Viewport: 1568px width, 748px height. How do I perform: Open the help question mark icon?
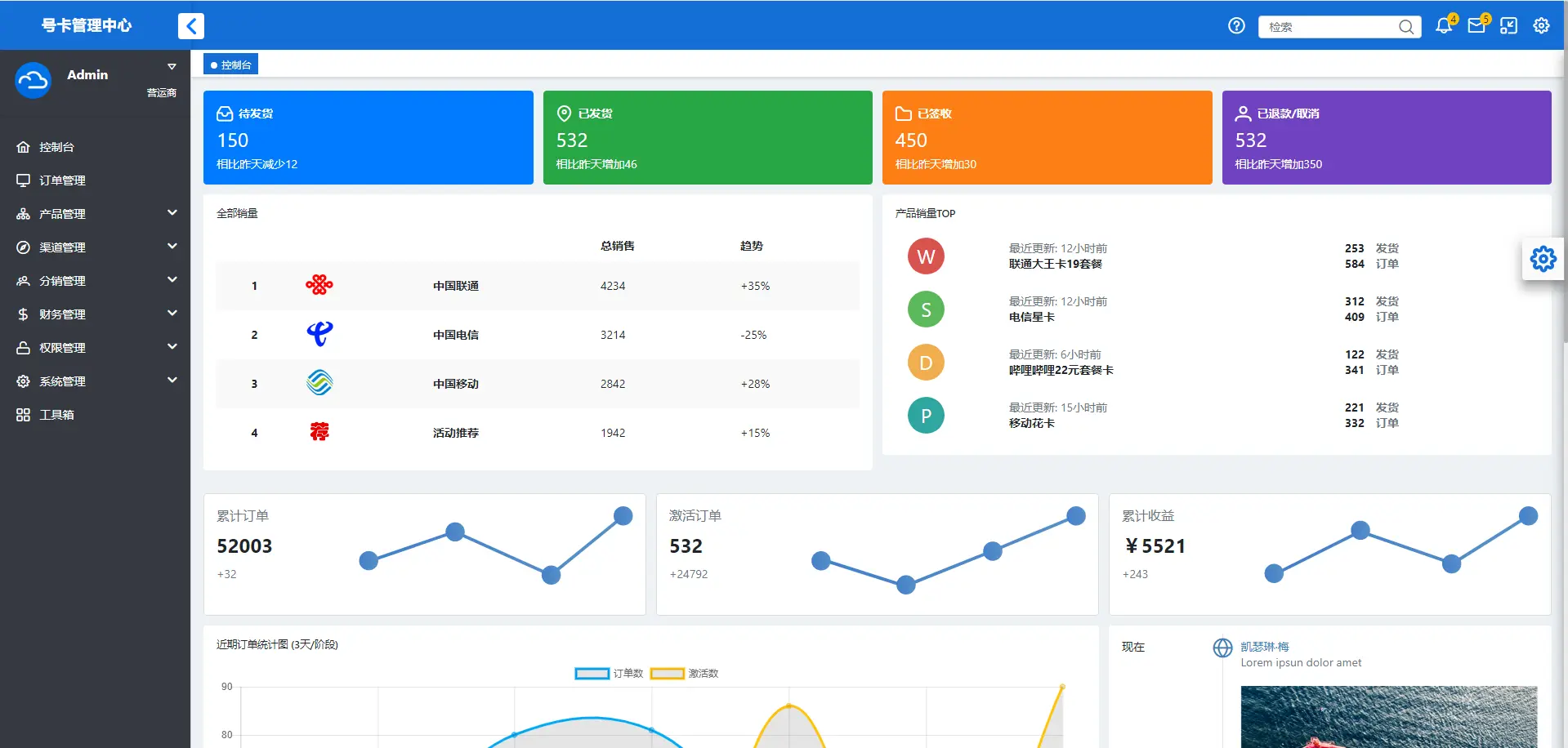coord(1236,26)
